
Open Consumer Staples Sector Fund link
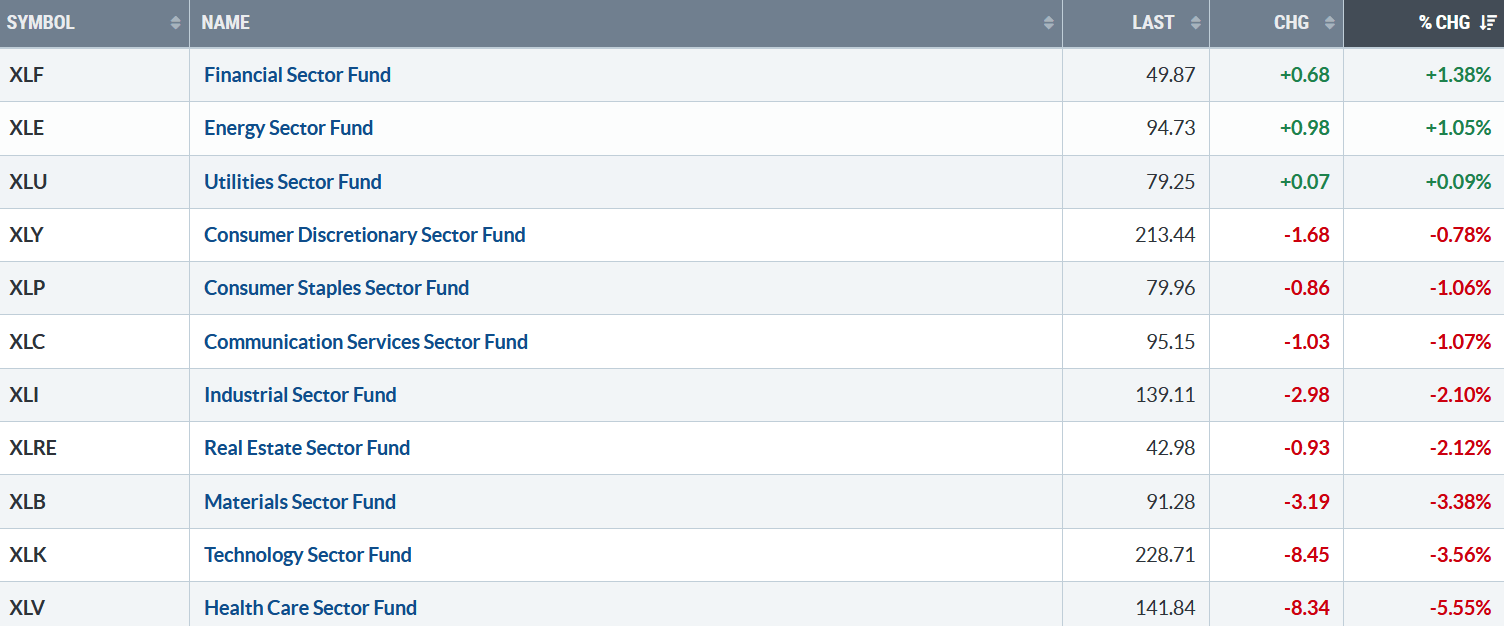click(337, 288)
